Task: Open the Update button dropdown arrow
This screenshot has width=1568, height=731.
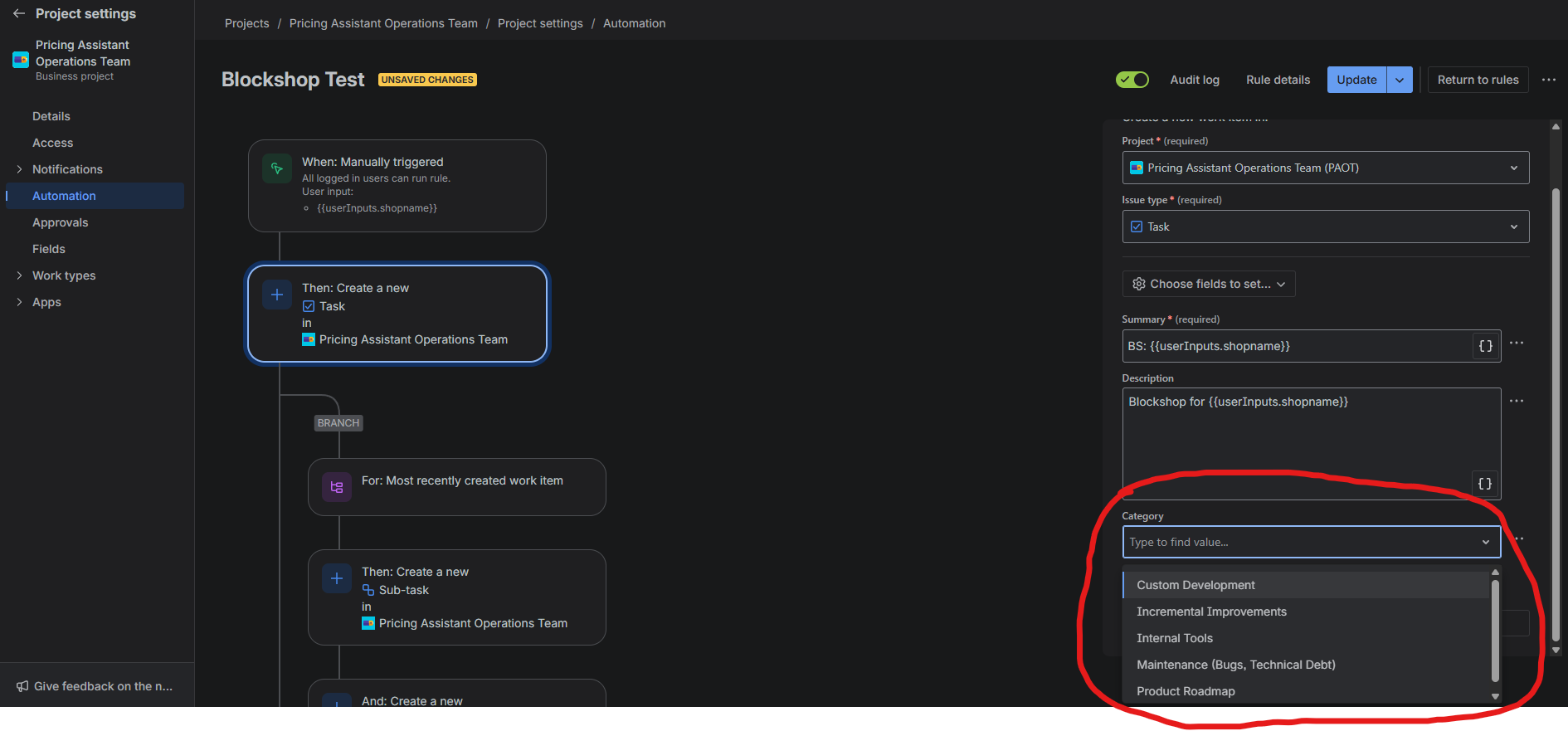Action: click(1400, 80)
